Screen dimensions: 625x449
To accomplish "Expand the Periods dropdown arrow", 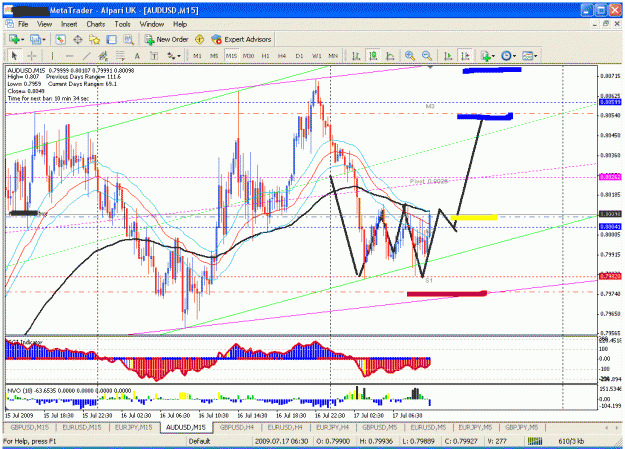I will pyautogui.click(x=515, y=56).
